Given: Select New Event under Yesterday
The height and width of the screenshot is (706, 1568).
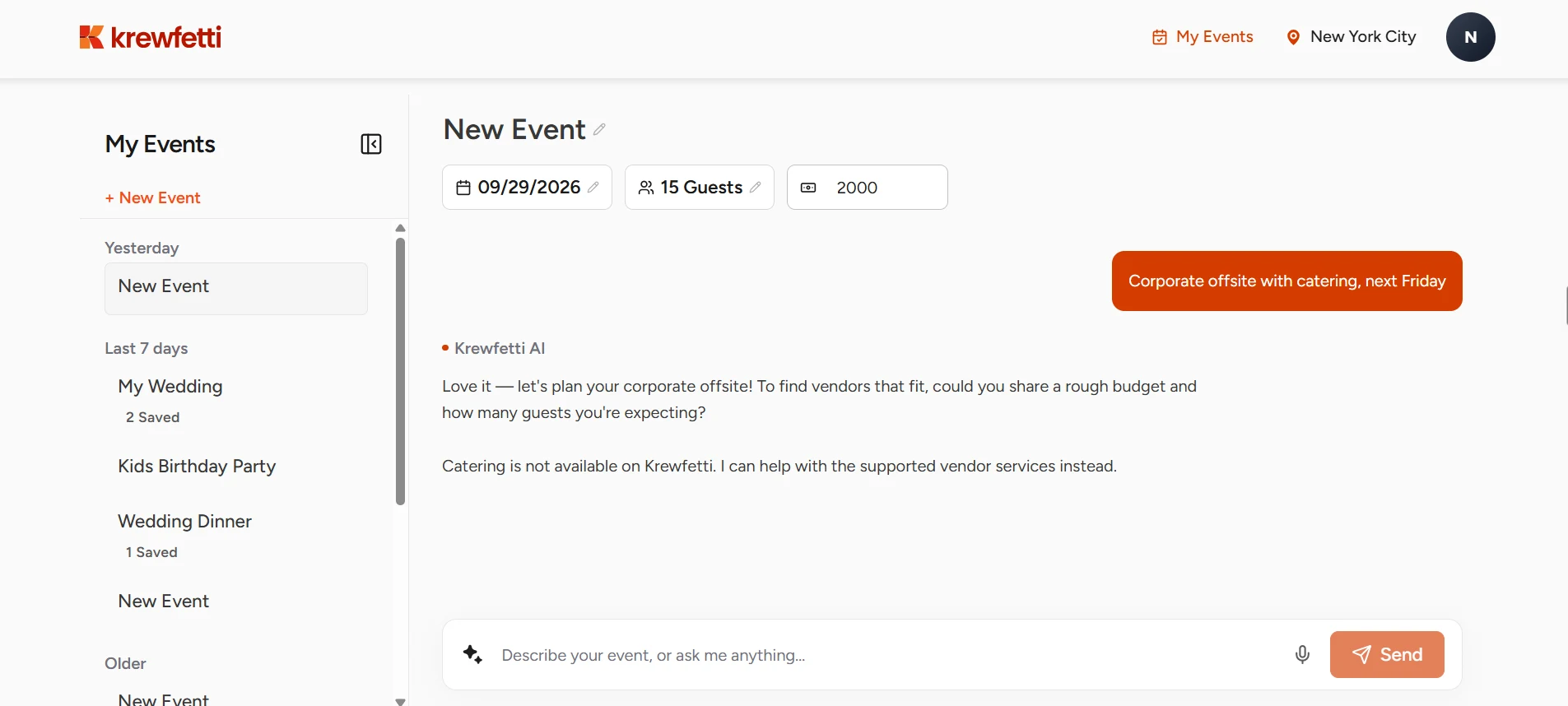Looking at the screenshot, I should click(236, 288).
